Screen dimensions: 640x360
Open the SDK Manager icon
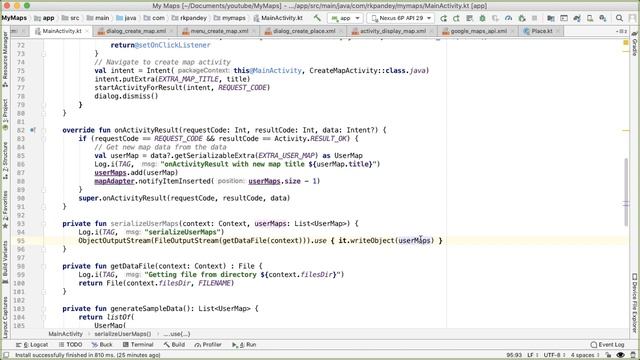click(x=603, y=18)
